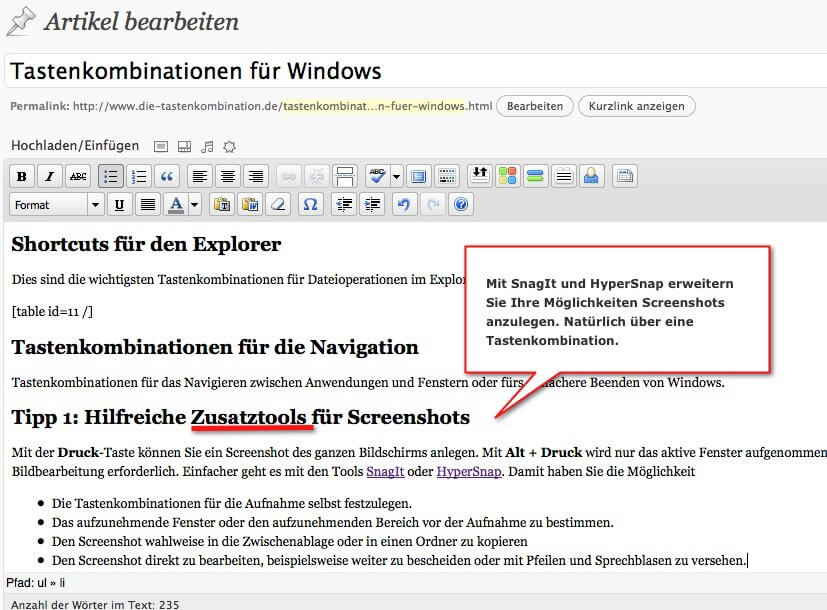This screenshot has width=827, height=610.
Task: Open the Format dropdown
Action: pyautogui.click(x=56, y=205)
